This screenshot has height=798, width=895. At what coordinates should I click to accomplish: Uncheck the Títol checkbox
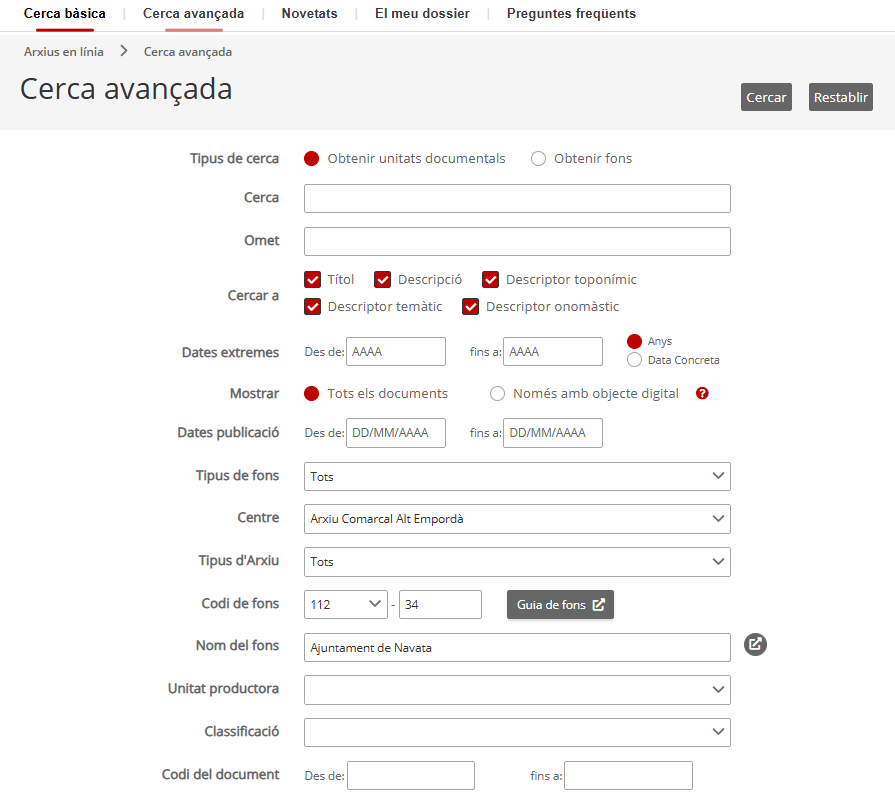point(312,280)
